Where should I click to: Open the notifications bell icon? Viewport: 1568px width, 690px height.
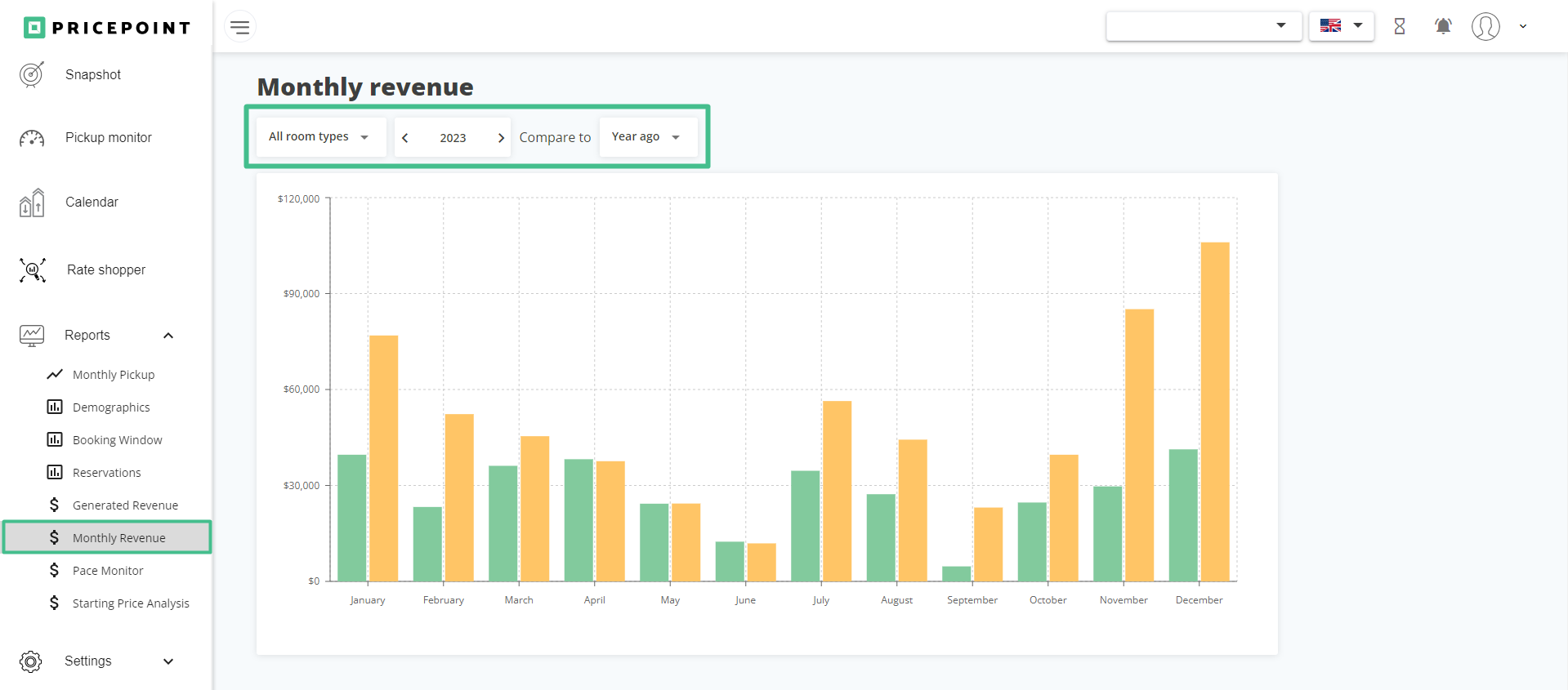[x=1443, y=26]
